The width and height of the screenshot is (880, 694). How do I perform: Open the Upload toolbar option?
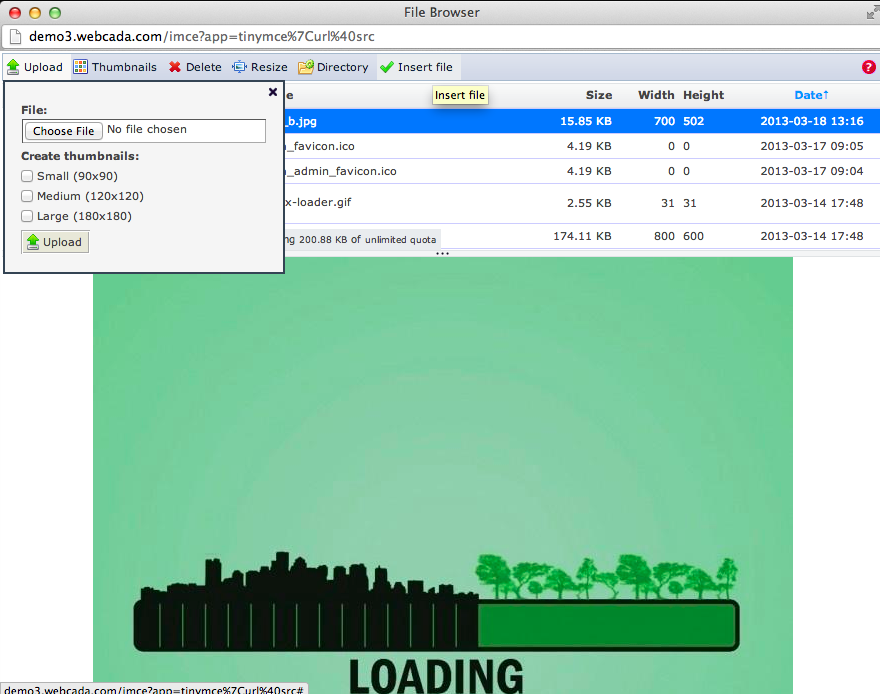[x=35, y=67]
